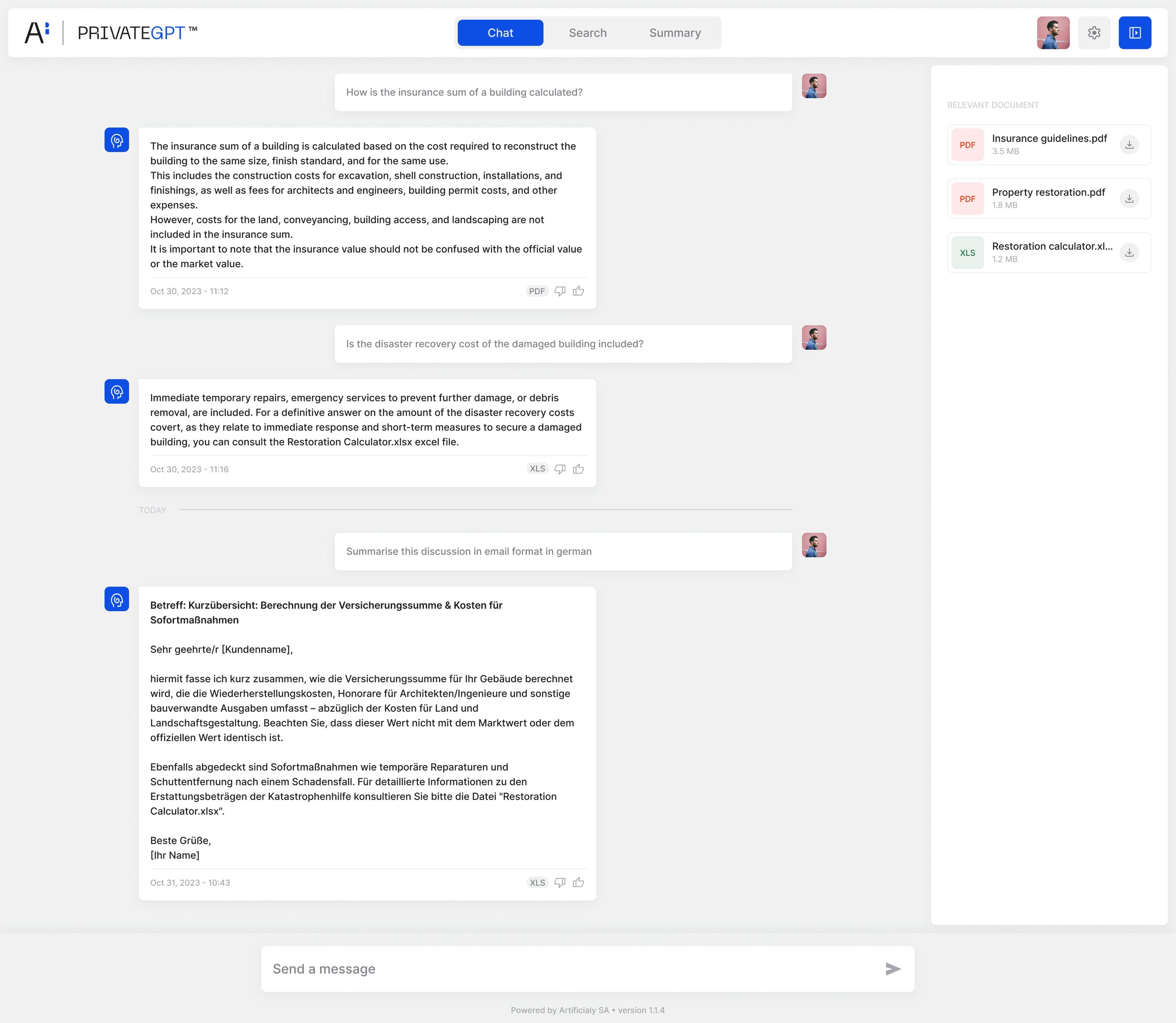Viewport: 1176px width, 1023px height.
Task: Thumbs up the first AI response
Action: [x=578, y=291]
